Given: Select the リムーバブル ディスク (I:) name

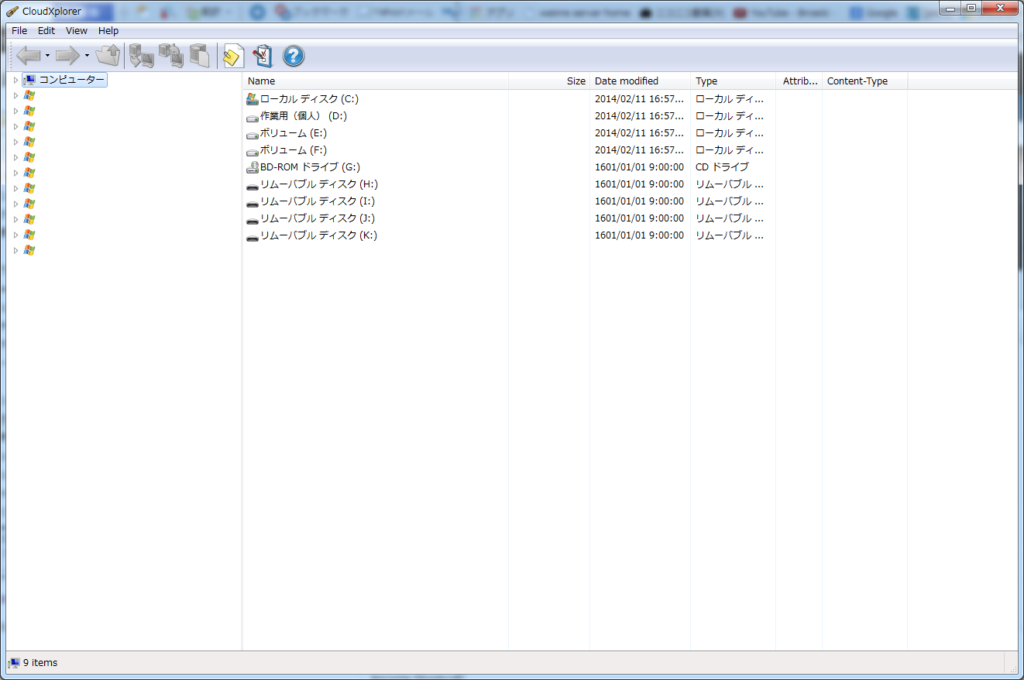Looking at the screenshot, I should click(x=317, y=201).
